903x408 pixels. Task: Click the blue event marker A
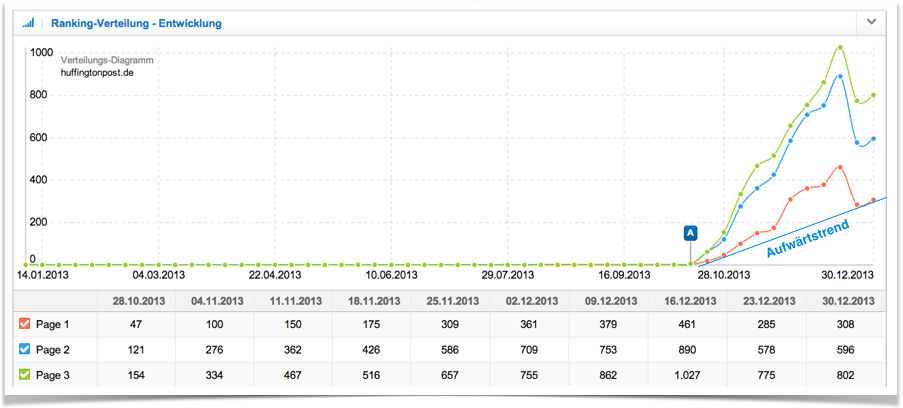click(690, 233)
